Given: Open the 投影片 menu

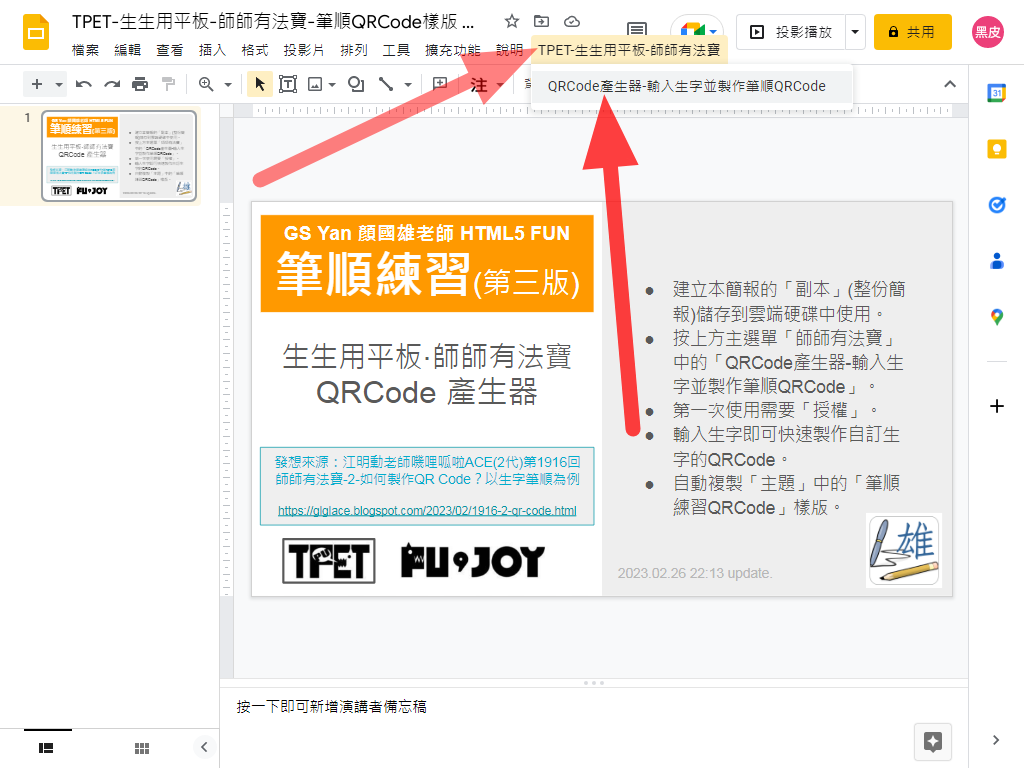Looking at the screenshot, I should coord(304,50).
